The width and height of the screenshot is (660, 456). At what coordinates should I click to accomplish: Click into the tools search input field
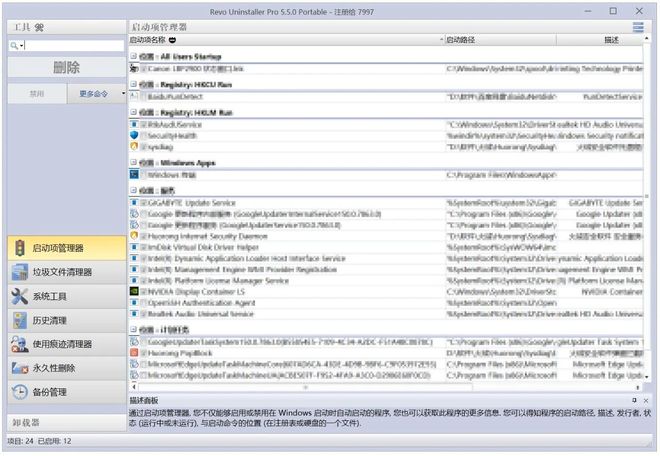point(74,45)
